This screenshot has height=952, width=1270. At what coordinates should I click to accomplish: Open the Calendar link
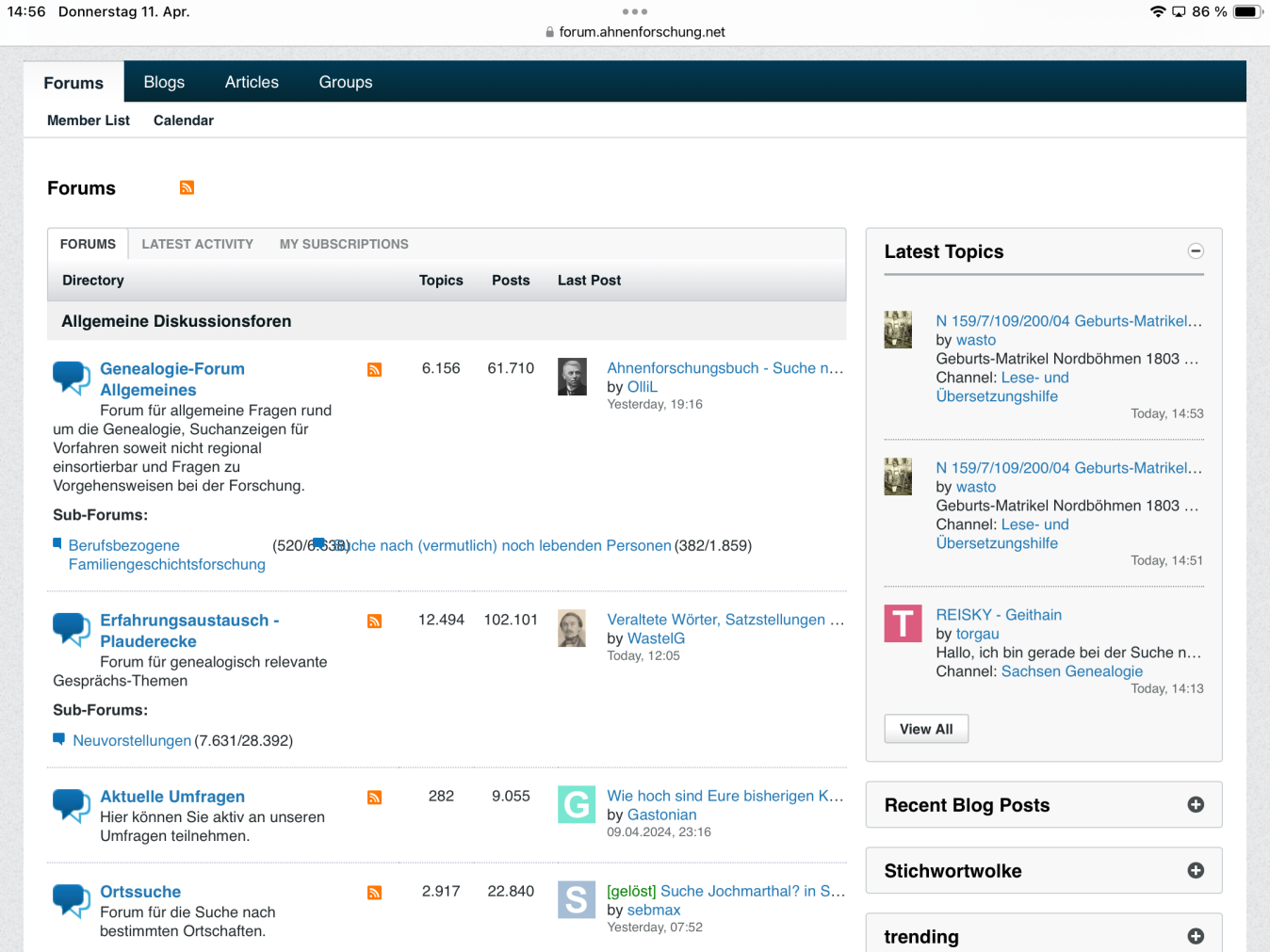point(183,121)
